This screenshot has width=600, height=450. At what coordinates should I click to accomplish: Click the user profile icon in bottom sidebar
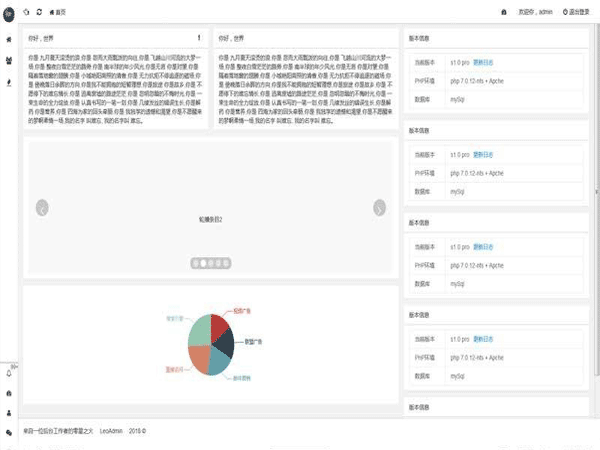pyautogui.click(x=9, y=411)
